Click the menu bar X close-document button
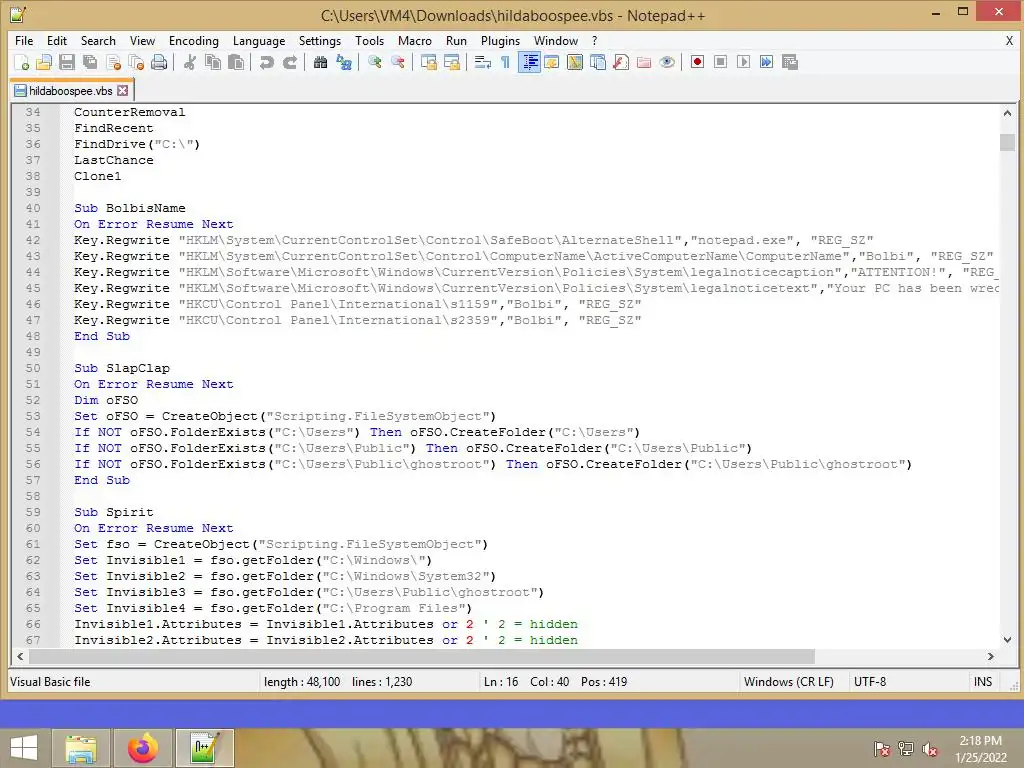This screenshot has width=1024, height=768. point(1009,40)
